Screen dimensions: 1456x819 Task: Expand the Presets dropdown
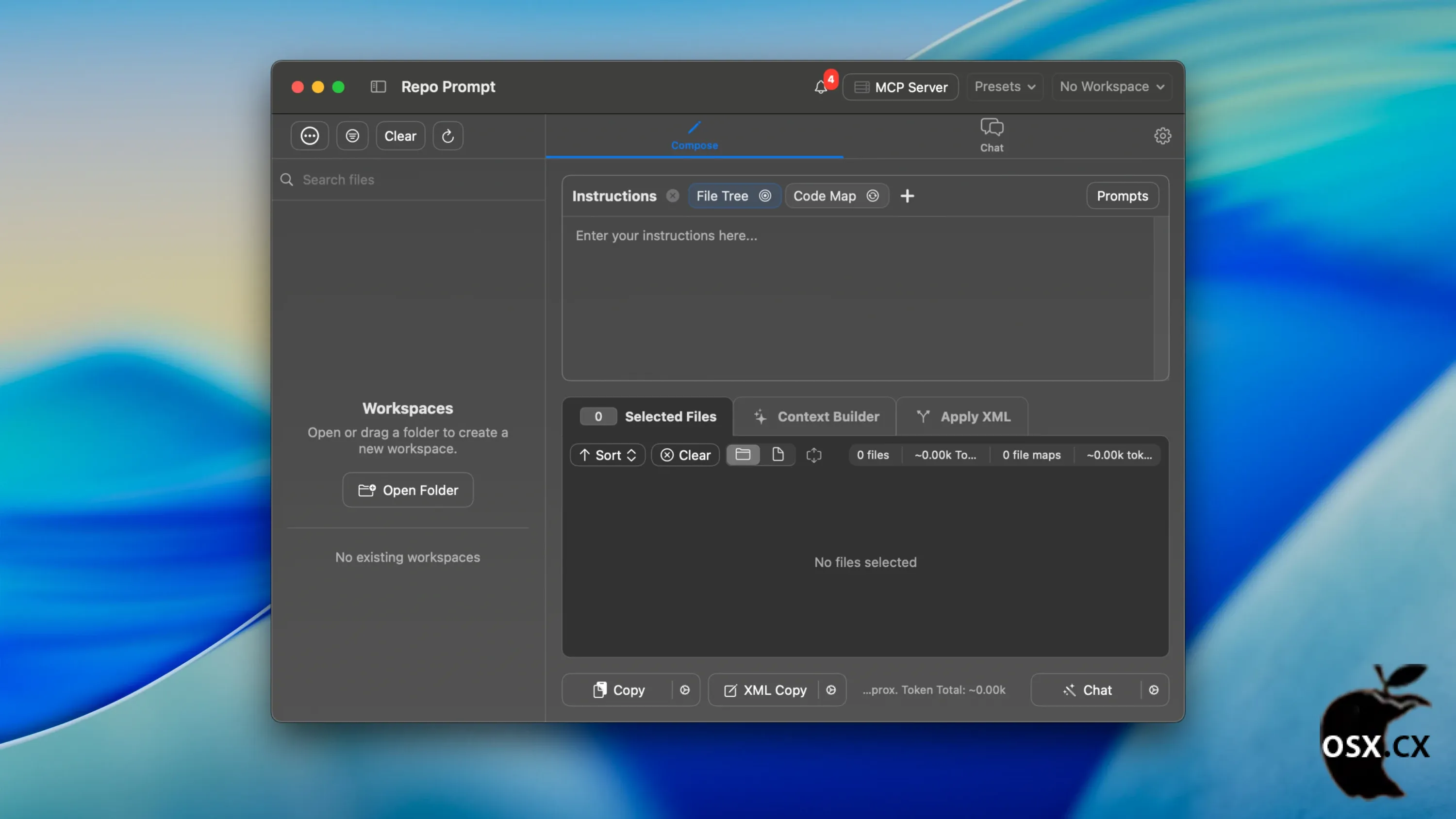1004,86
